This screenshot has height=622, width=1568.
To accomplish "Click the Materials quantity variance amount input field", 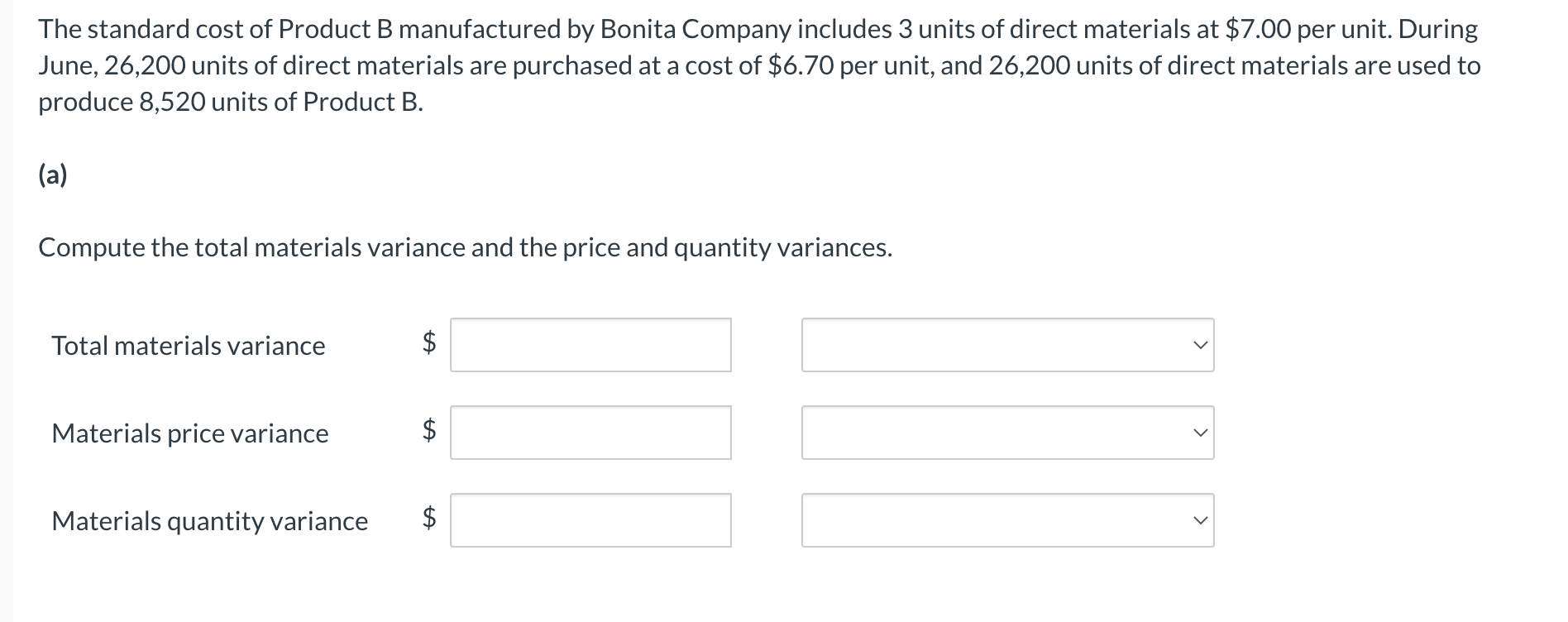I will (590, 520).
